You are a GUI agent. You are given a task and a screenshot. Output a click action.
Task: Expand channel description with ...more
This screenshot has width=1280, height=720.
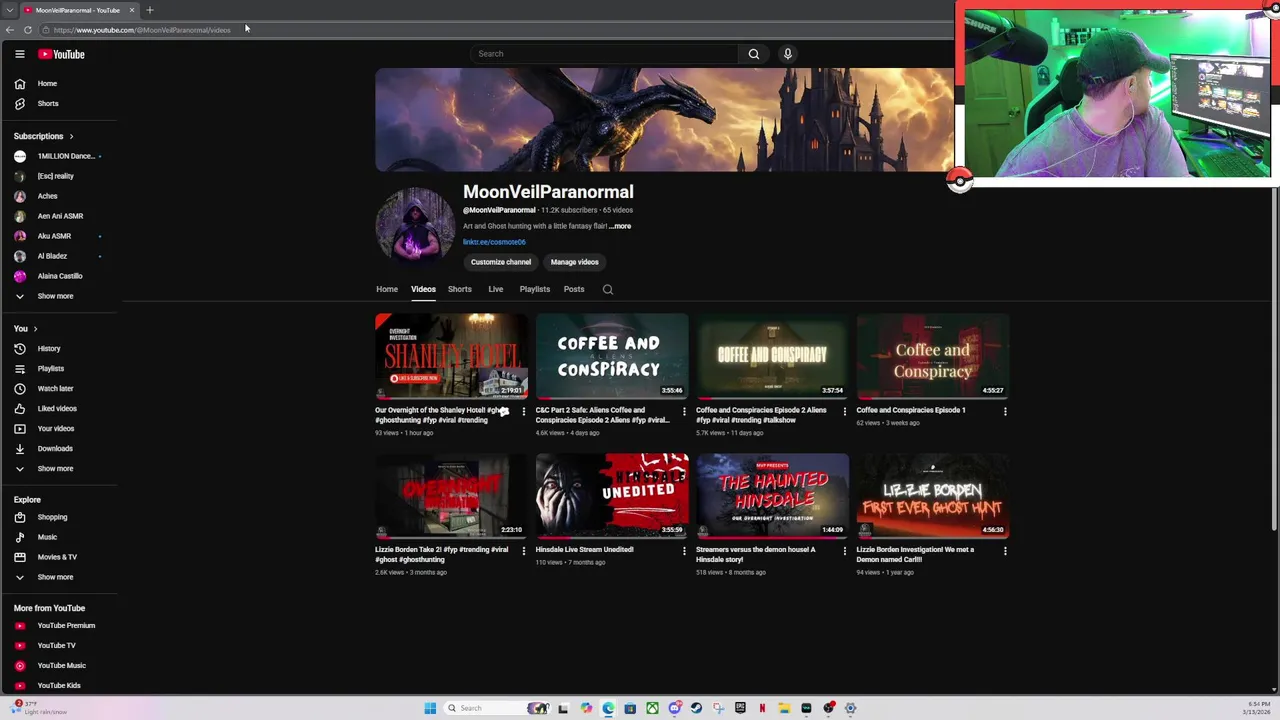[x=620, y=226]
